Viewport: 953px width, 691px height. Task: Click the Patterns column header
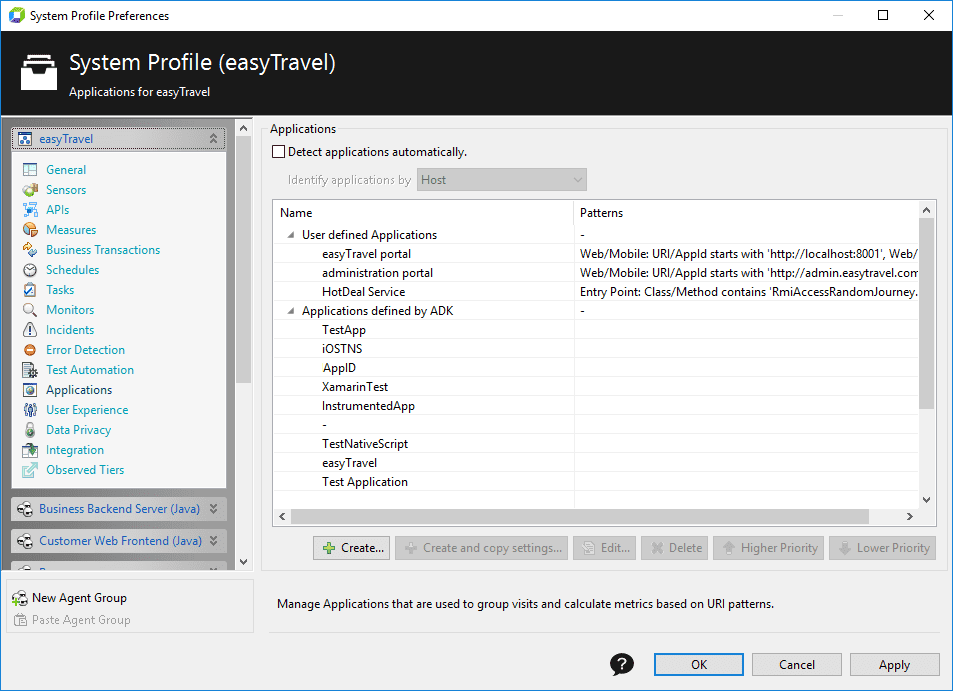pos(746,213)
